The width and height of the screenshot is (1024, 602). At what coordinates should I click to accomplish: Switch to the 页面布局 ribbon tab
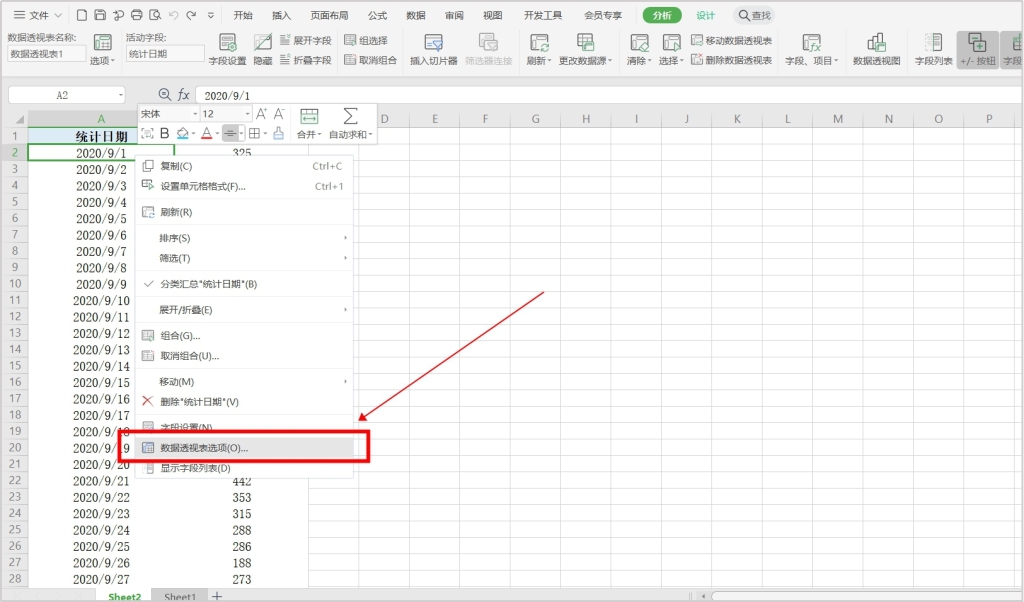[329, 15]
